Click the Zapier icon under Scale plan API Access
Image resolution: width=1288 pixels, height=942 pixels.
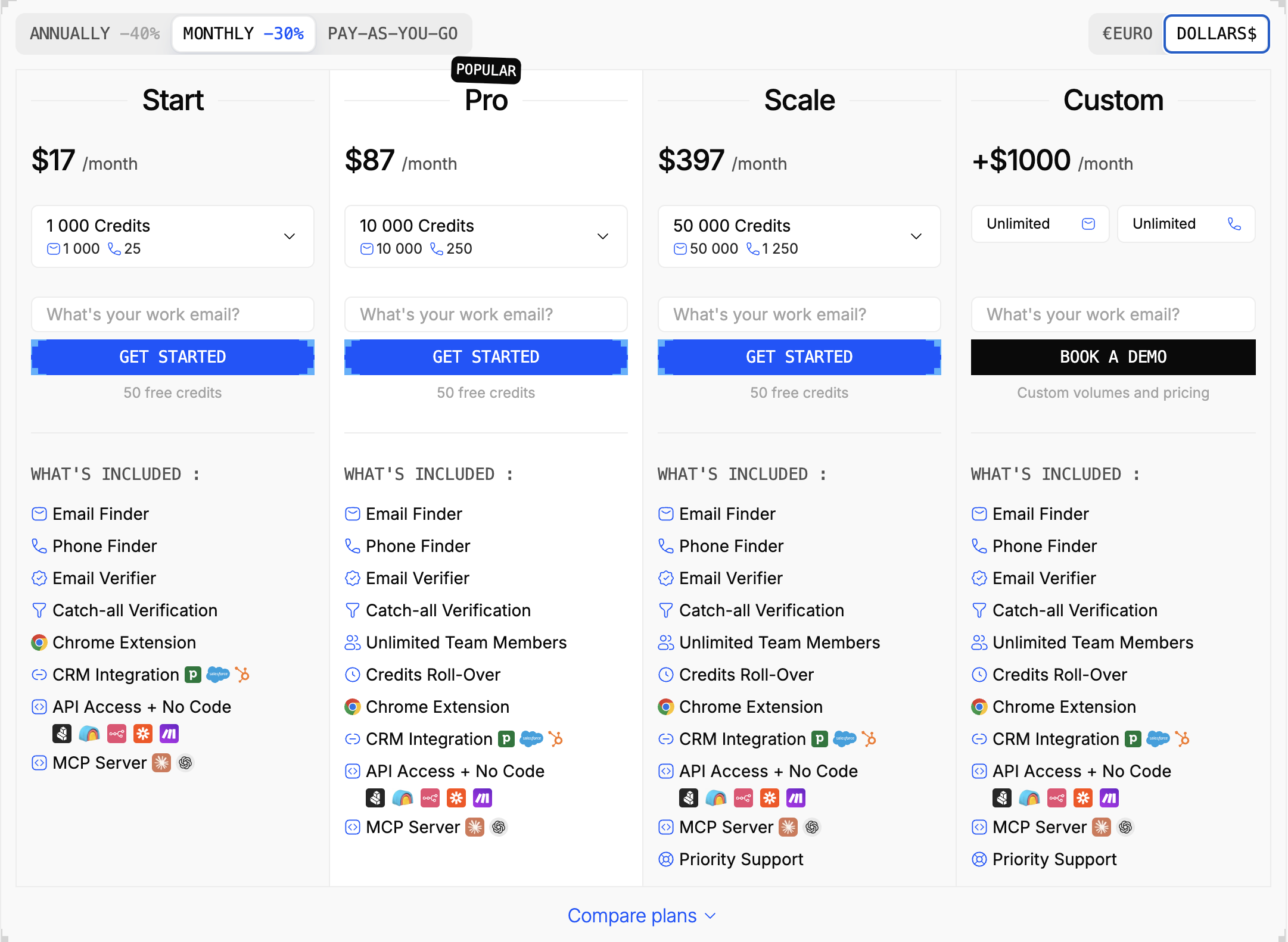[770, 798]
